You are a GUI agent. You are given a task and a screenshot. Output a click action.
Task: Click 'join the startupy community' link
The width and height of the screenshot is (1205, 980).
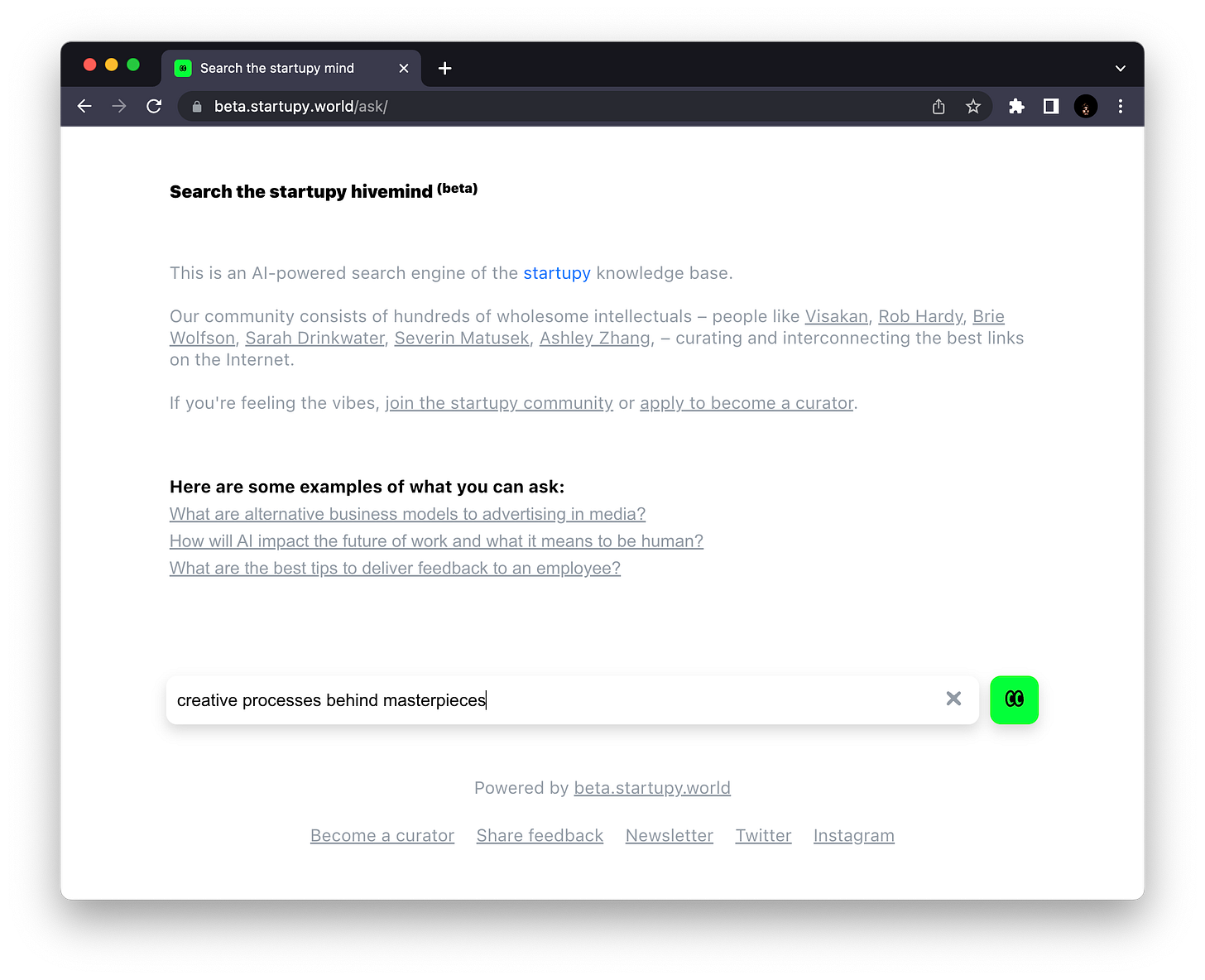pyautogui.click(x=499, y=403)
